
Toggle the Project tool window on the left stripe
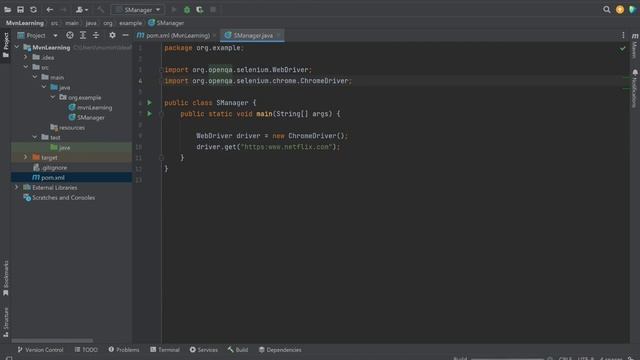tap(6, 45)
